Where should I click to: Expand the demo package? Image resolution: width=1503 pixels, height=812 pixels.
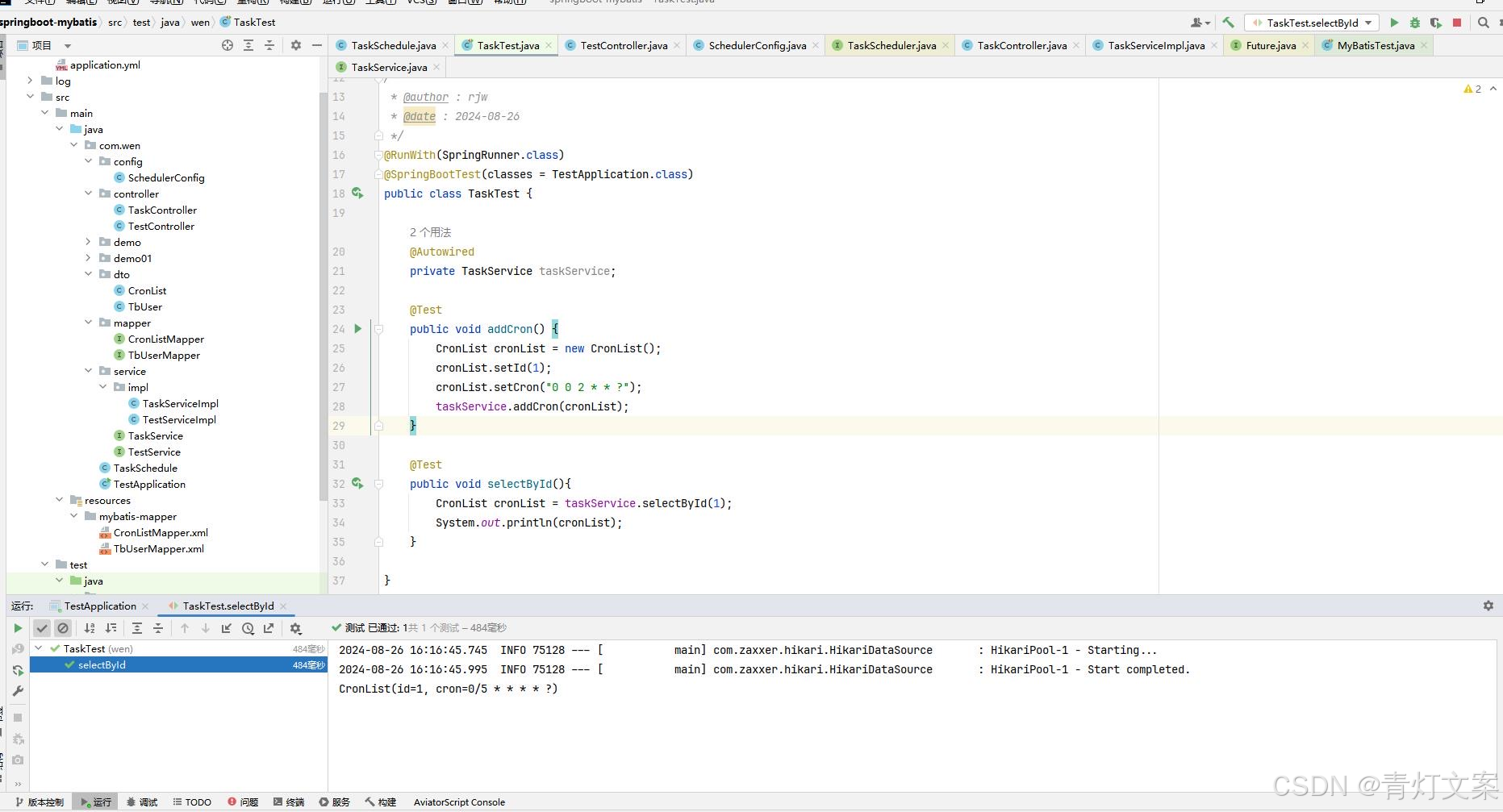click(88, 242)
